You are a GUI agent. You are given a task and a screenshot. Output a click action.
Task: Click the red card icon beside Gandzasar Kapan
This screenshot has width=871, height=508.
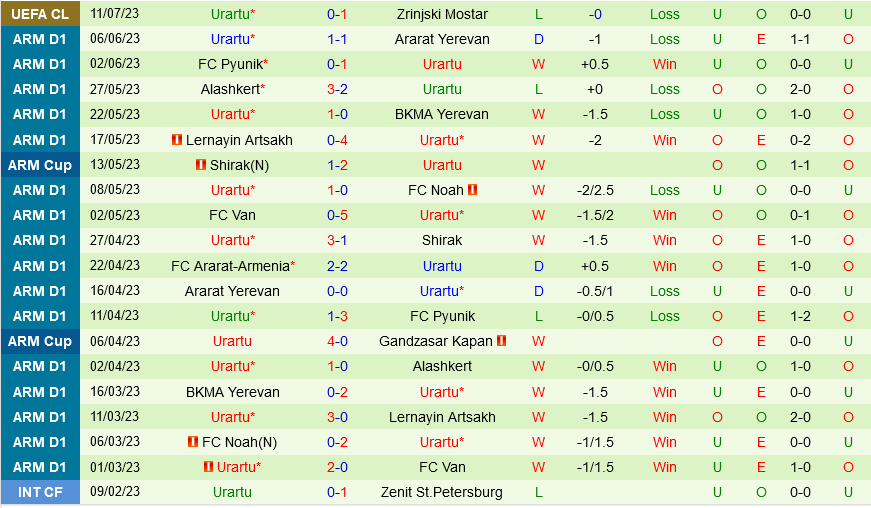point(501,341)
